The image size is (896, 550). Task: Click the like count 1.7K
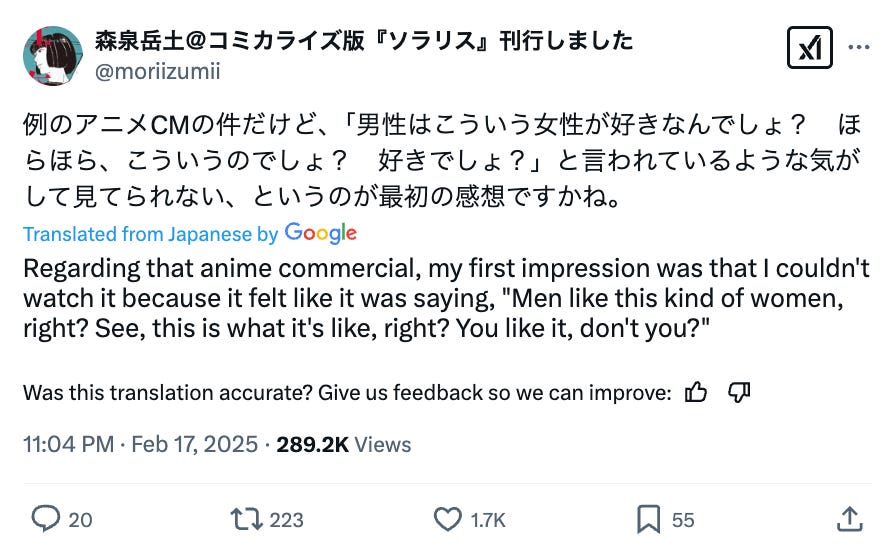488,520
